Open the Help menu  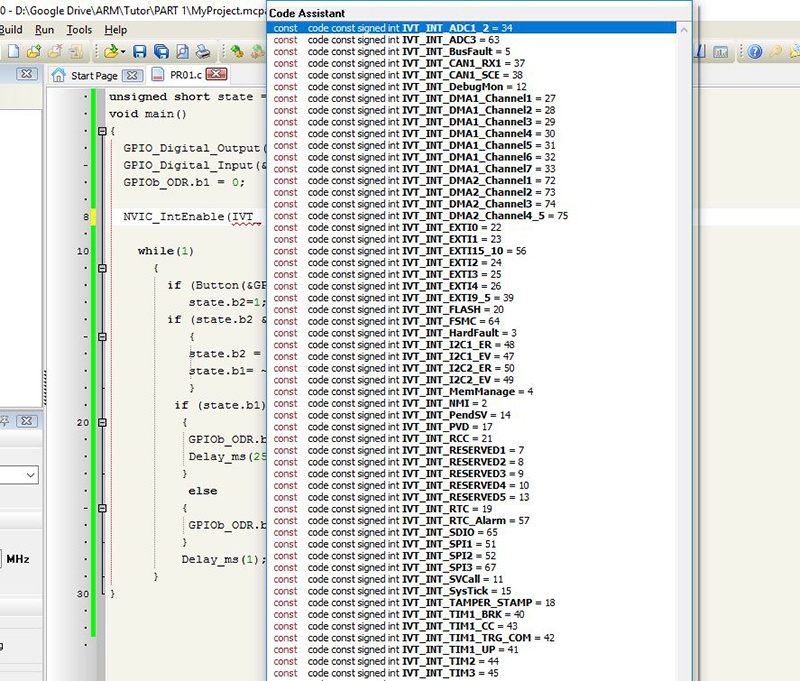[x=116, y=30]
